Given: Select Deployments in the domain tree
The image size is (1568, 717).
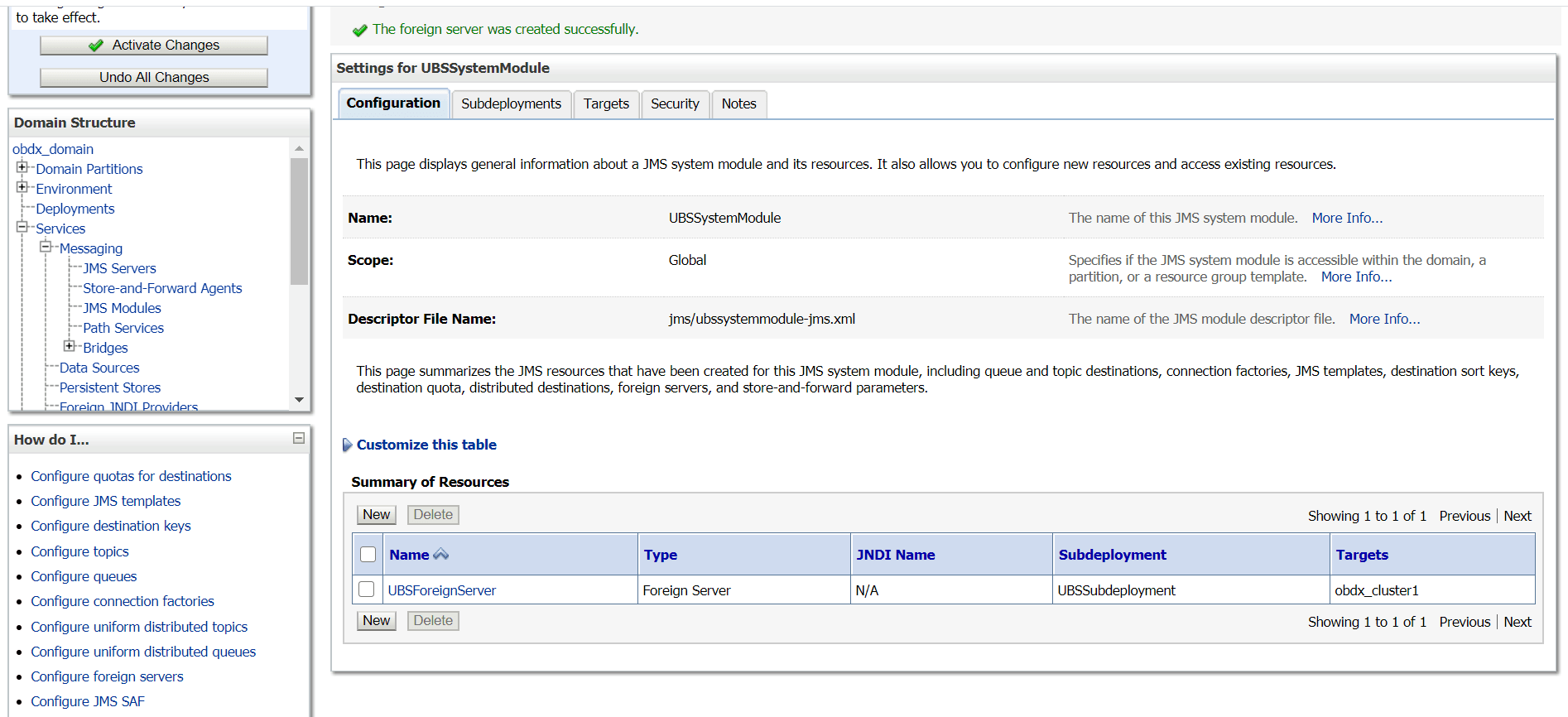Looking at the screenshot, I should click(x=75, y=209).
